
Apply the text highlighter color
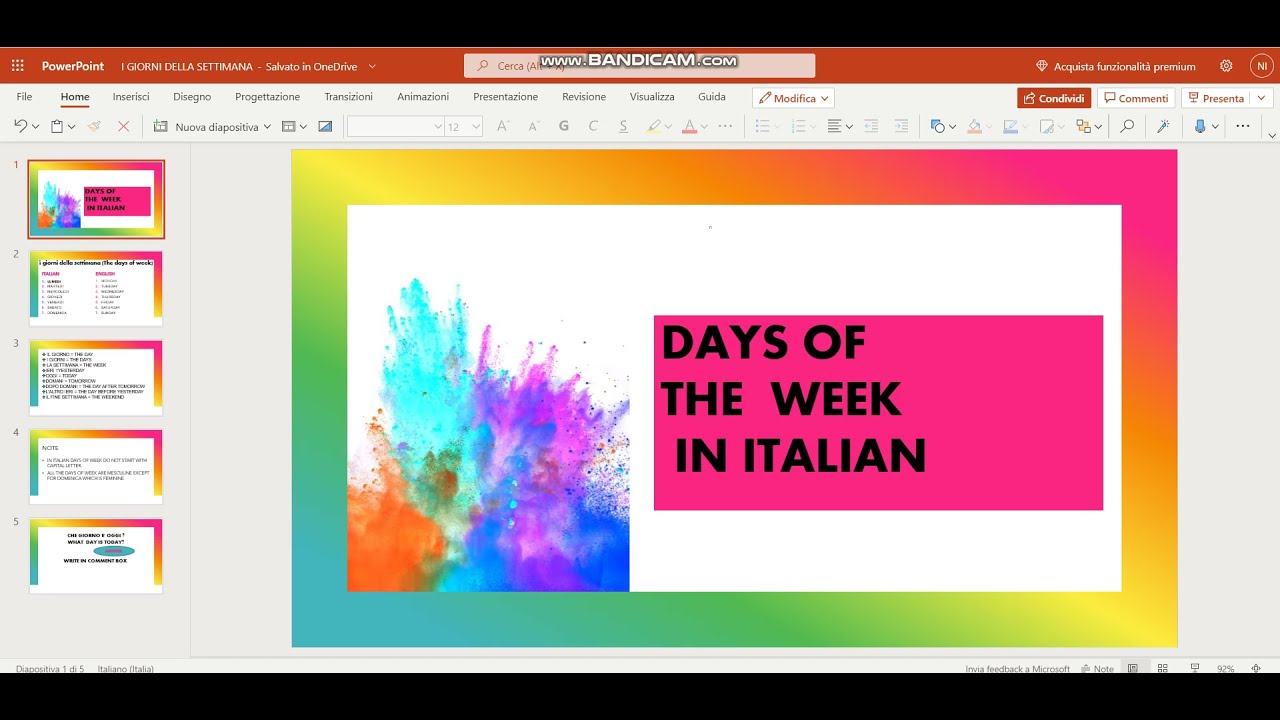tap(654, 126)
